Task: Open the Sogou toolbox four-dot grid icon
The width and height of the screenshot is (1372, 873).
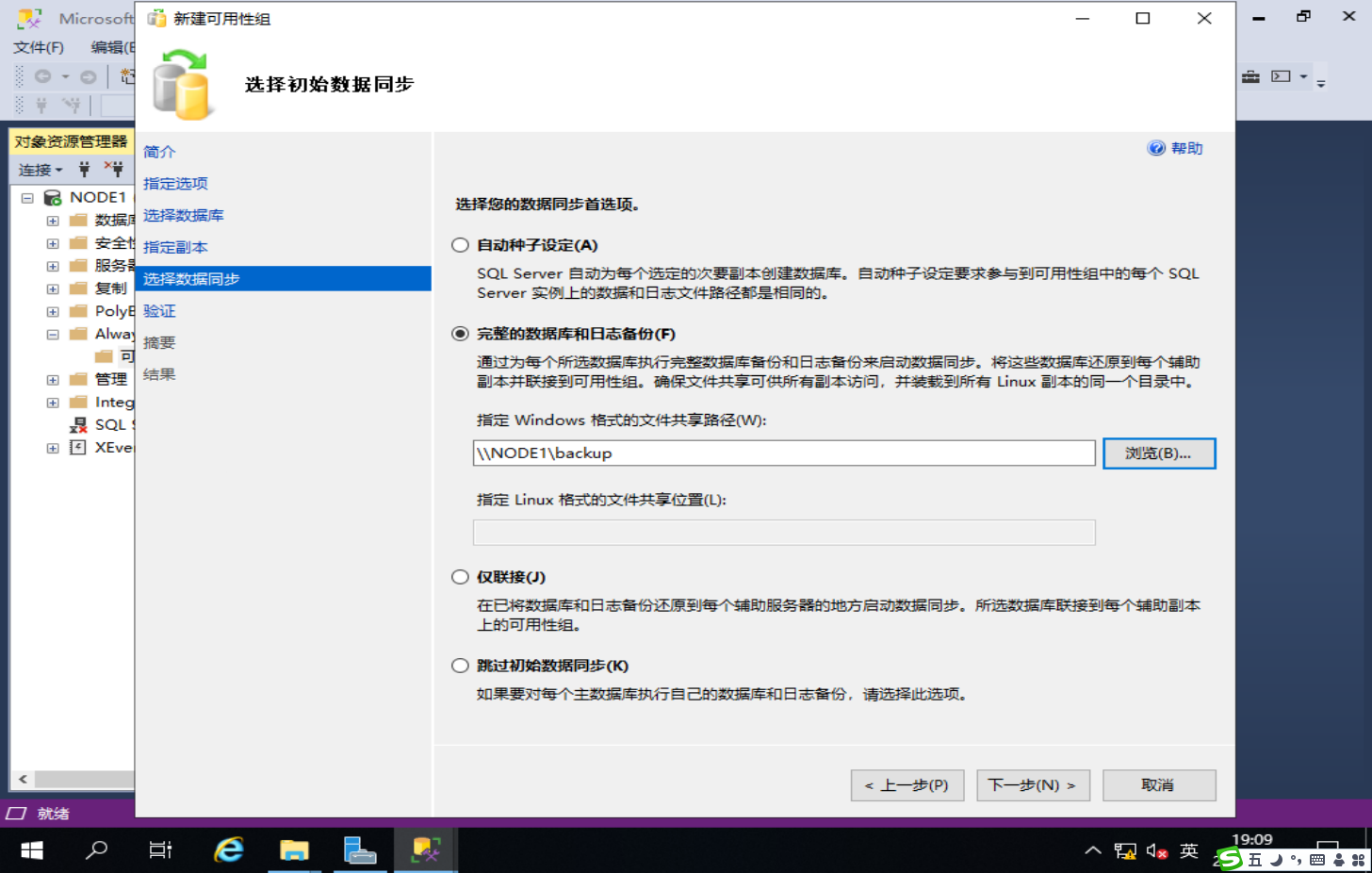Action: click(1359, 860)
